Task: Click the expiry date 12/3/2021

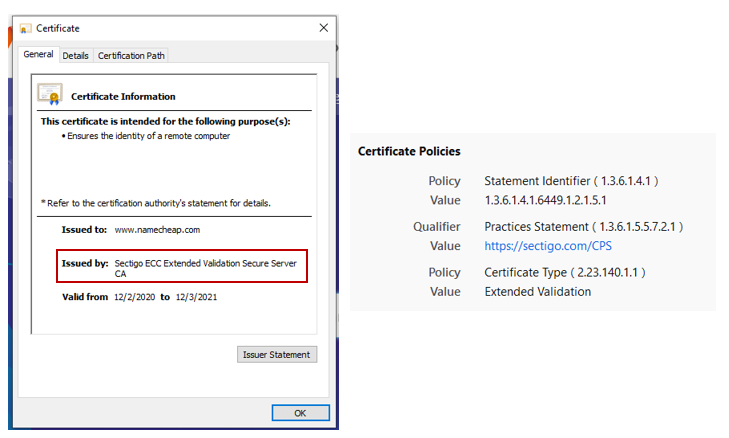Action: (196, 297)
